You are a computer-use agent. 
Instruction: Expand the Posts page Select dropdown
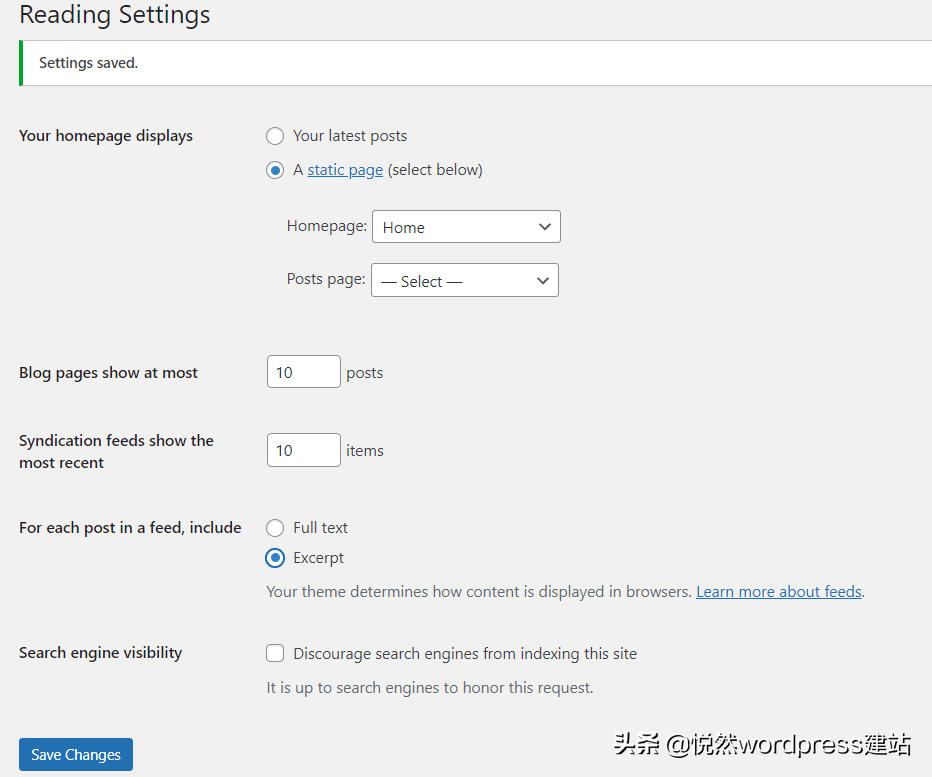465,280
